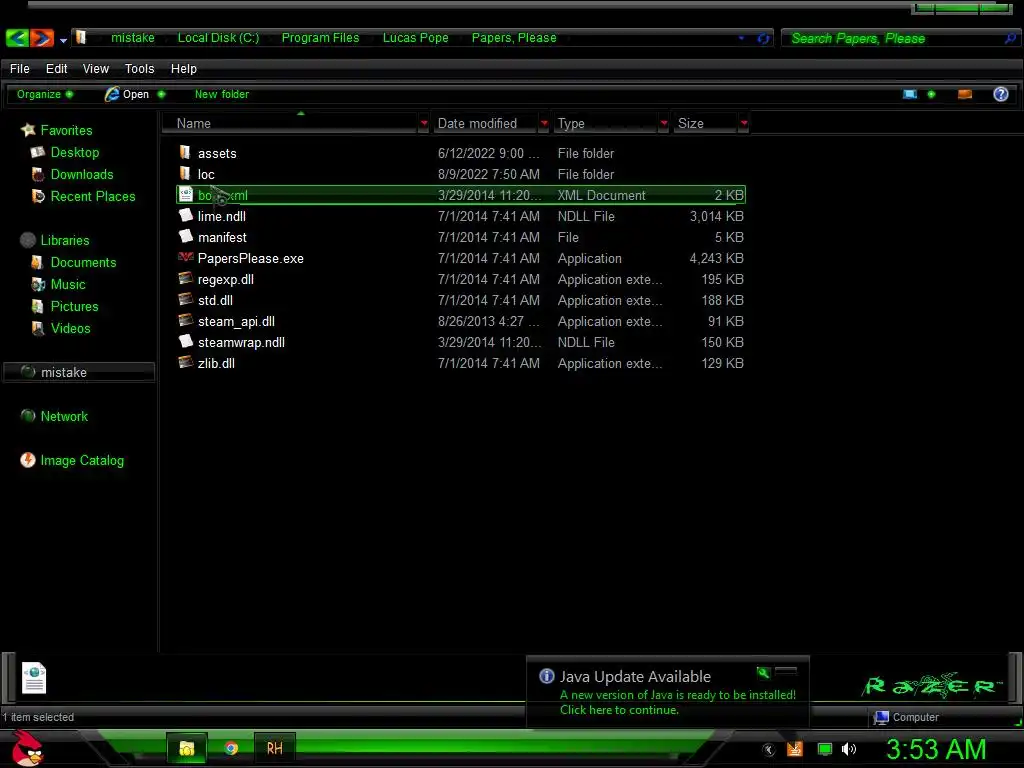Viewport: 1024px width, 768px height.
Task: Select the regexp.dll file icon
Action: (185, 278)
